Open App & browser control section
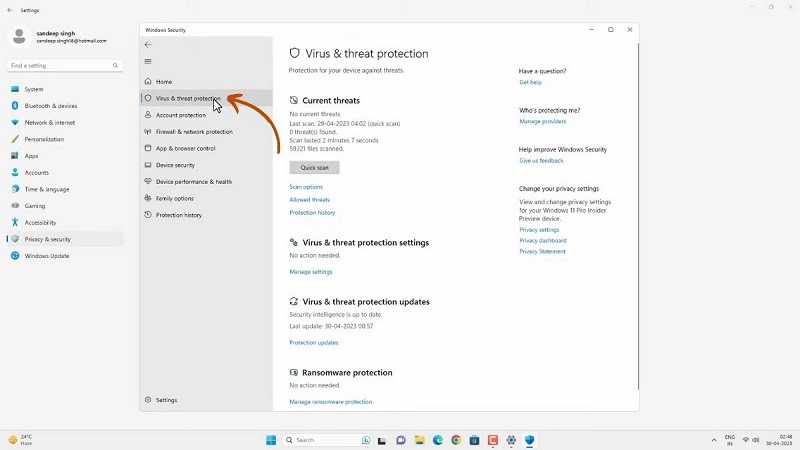This screenshot has width=800, height=450. pyautogui.click(x=207, y=148)
